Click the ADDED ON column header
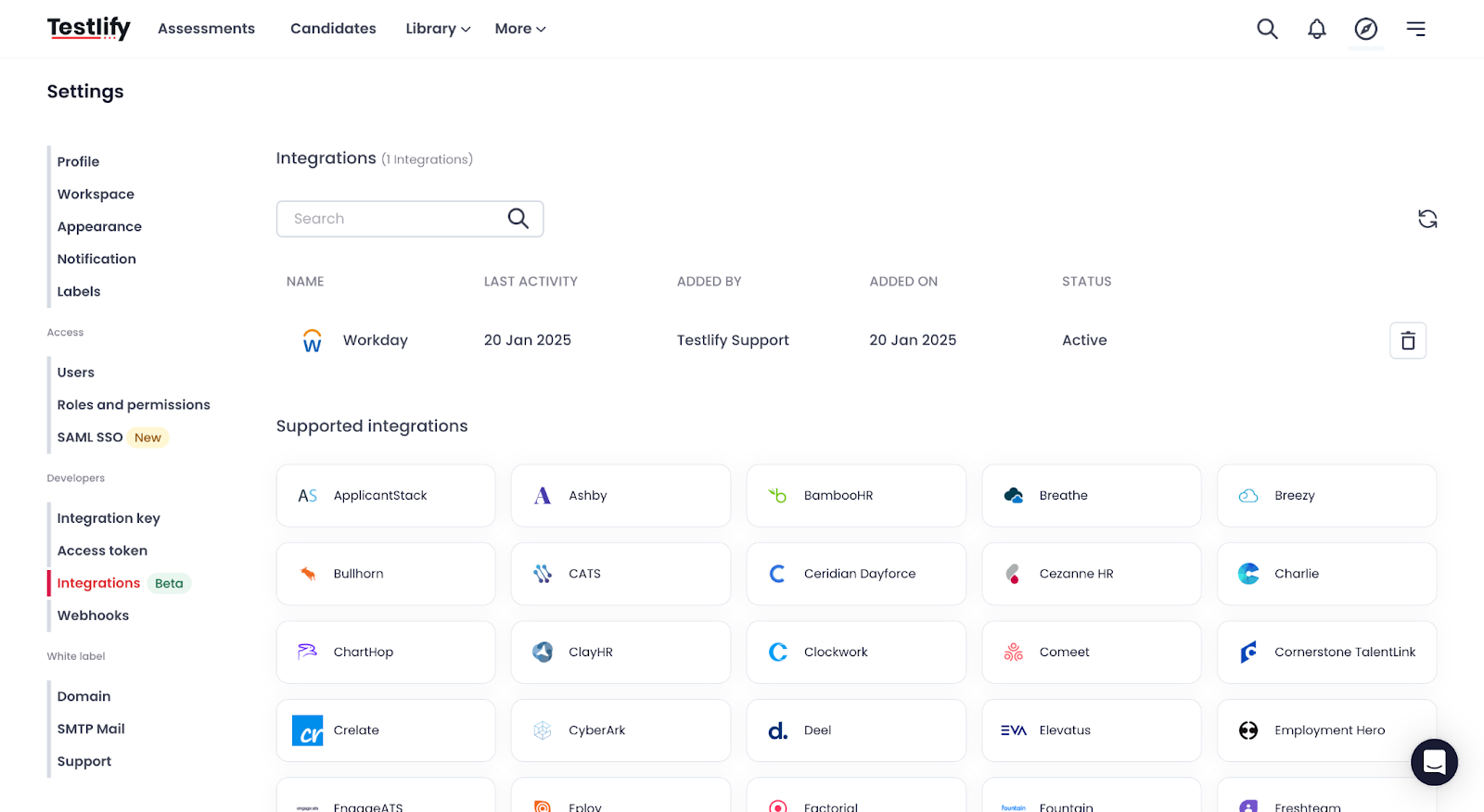This screenshot has height=812, width=1484. (903, 282)
